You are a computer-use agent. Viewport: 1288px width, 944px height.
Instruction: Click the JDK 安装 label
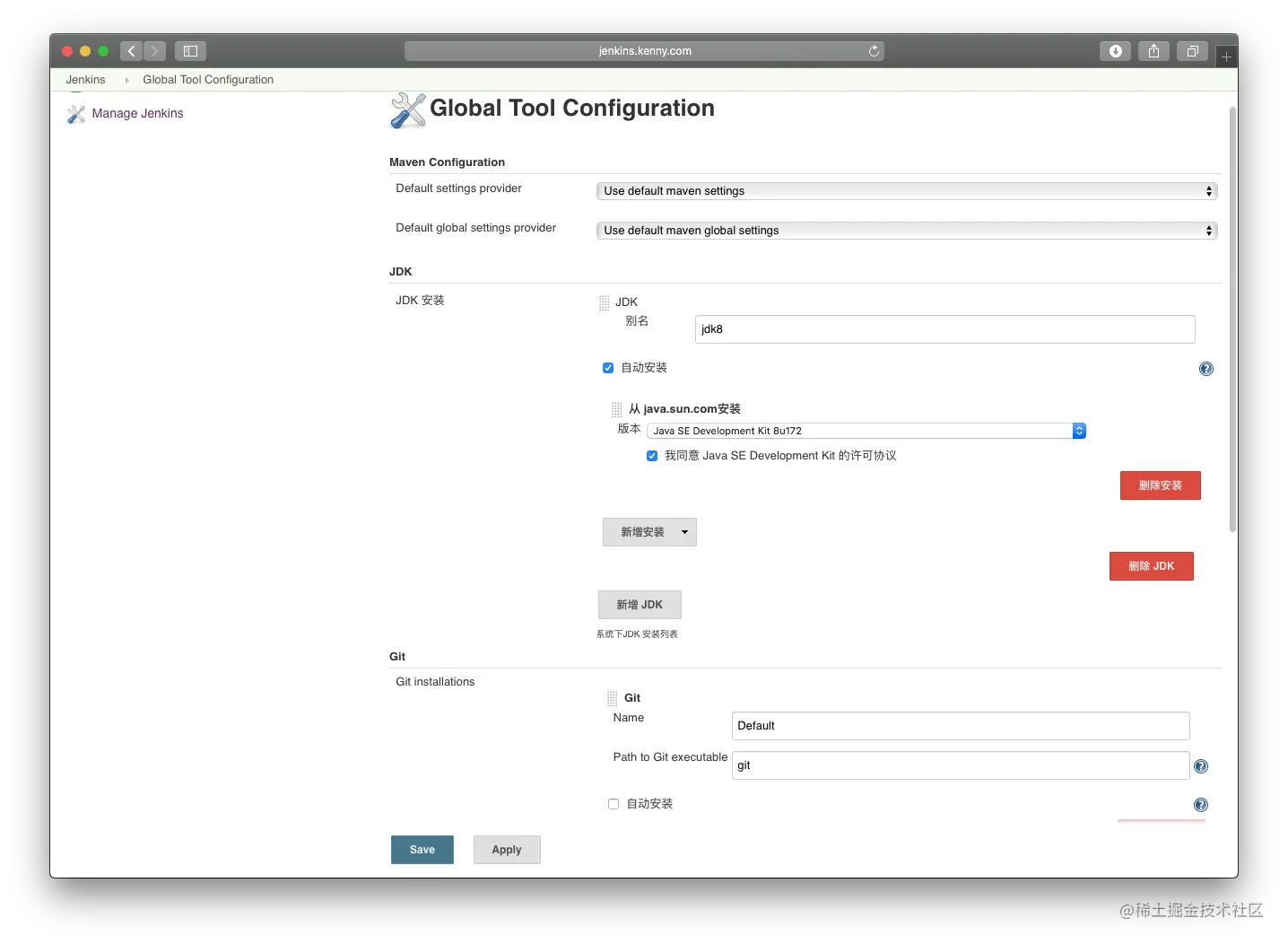pos(420,301)
